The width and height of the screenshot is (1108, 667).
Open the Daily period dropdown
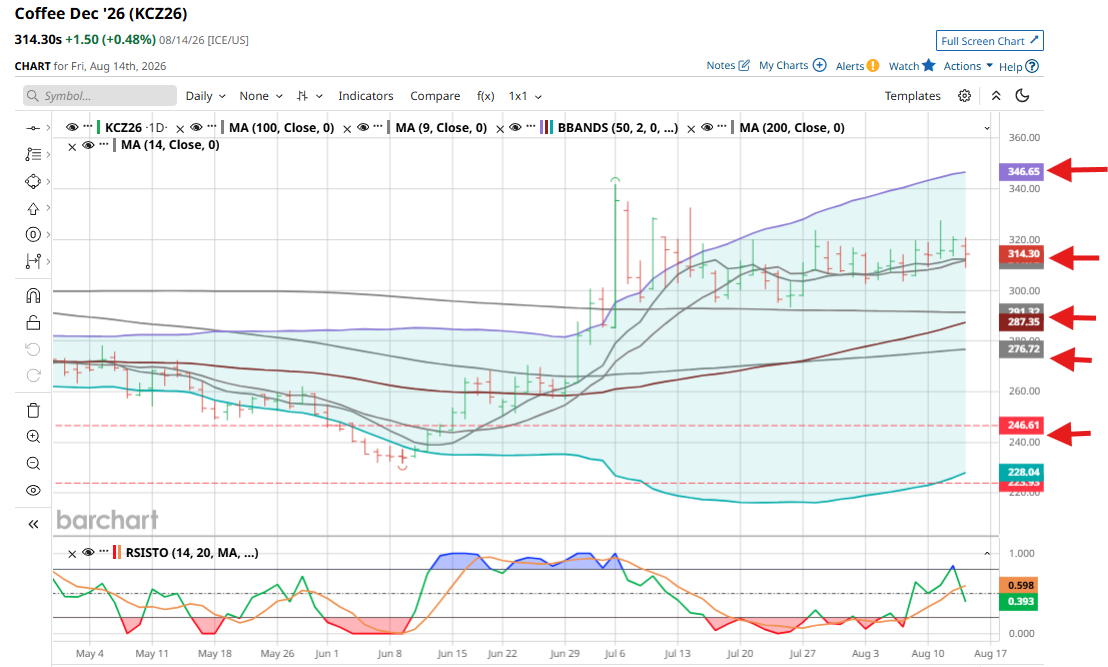(x=206, y=96)
